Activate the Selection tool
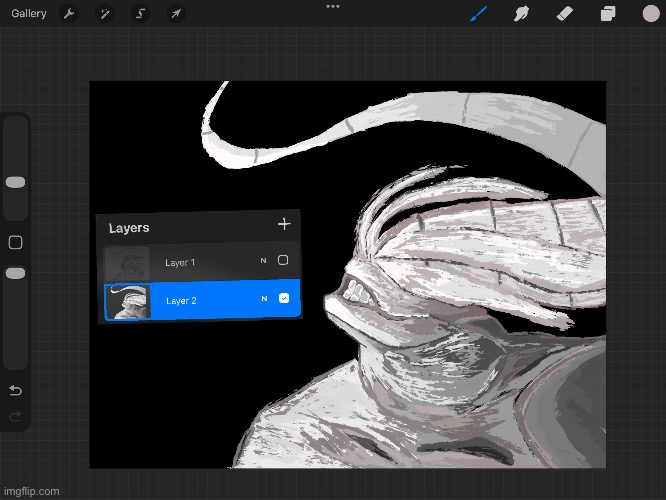 click(x=140, y=14)
